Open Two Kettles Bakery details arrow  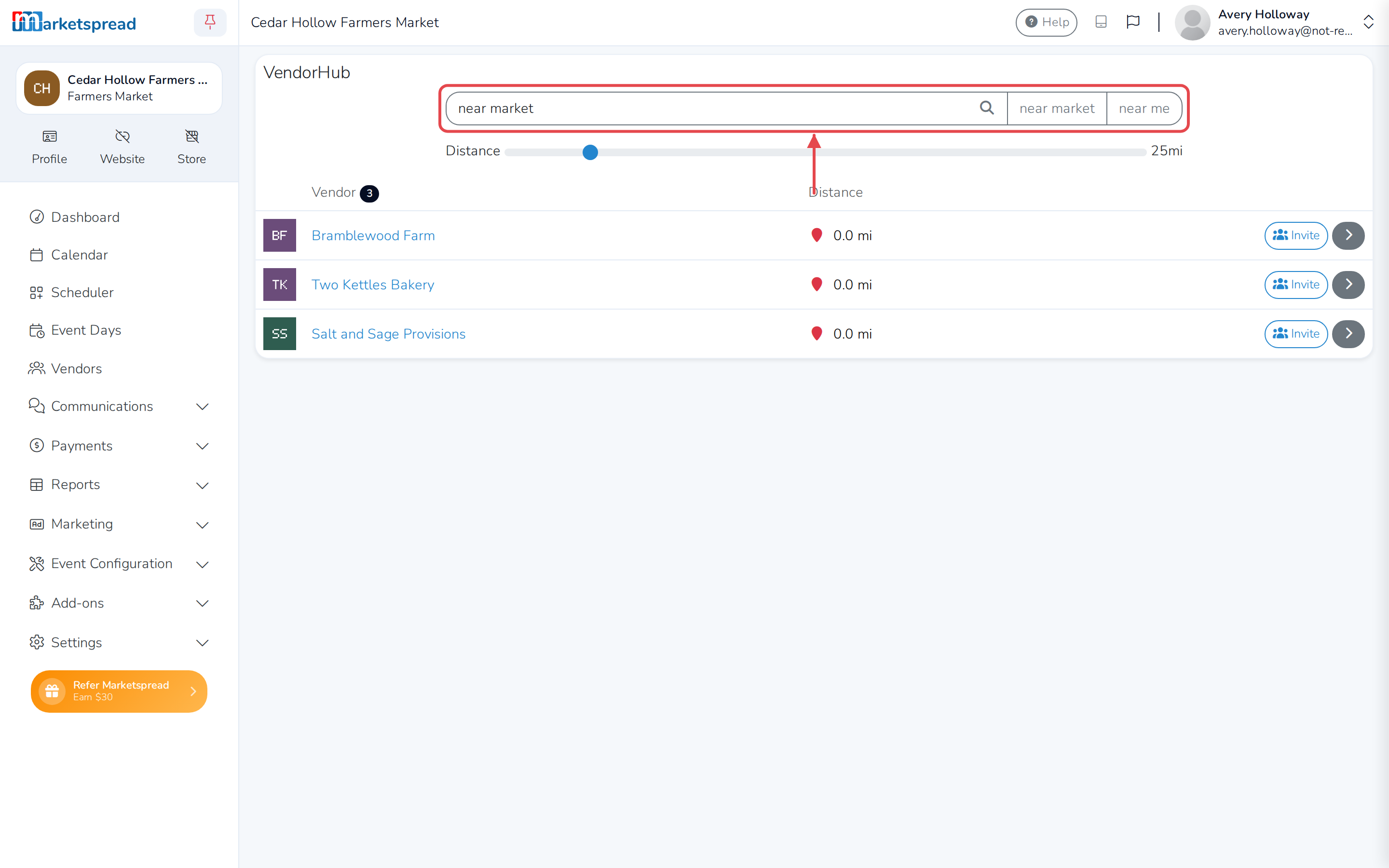pos(1348,284)
